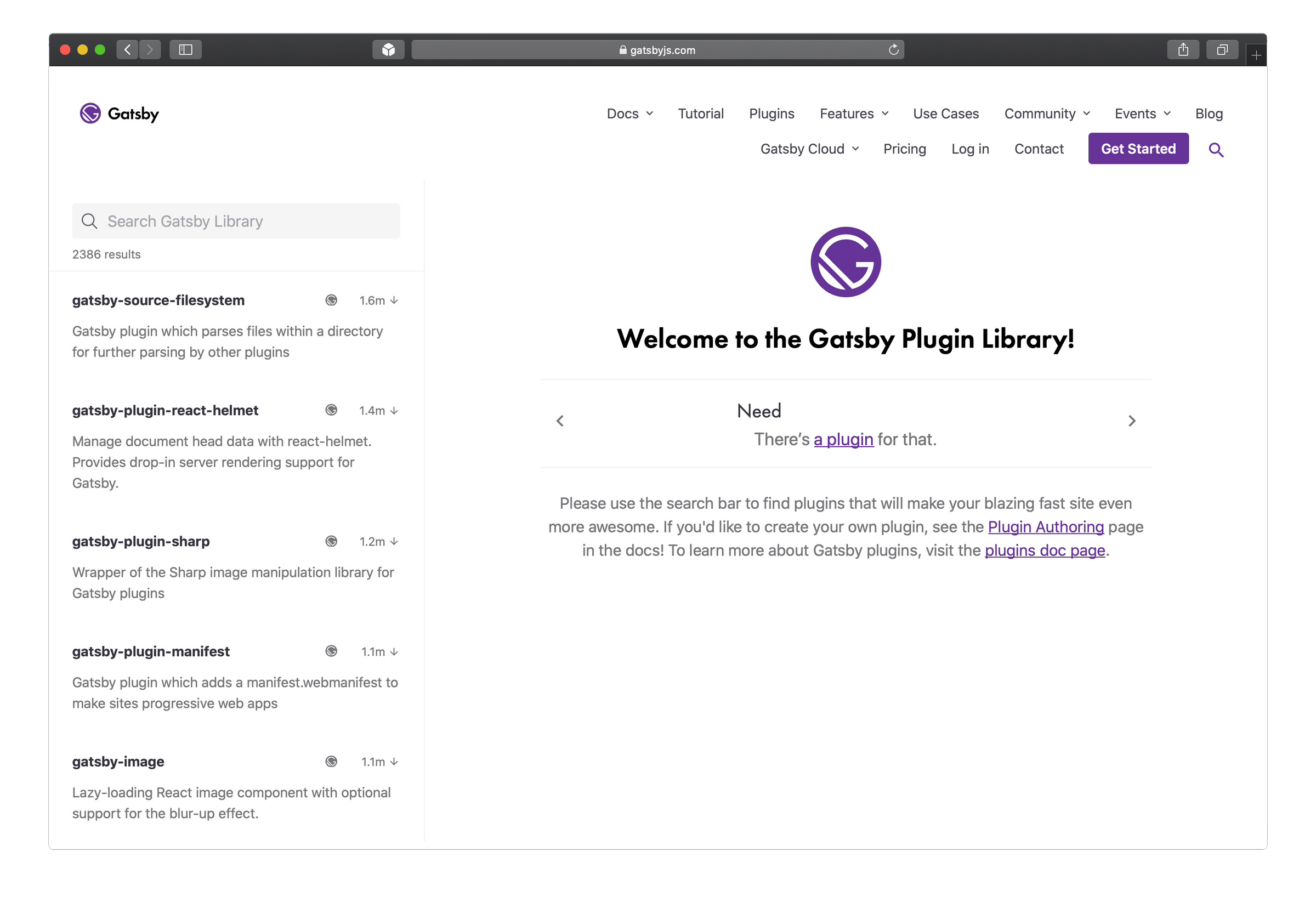Show the Safari tab overview button

[x=1222, y=50]
